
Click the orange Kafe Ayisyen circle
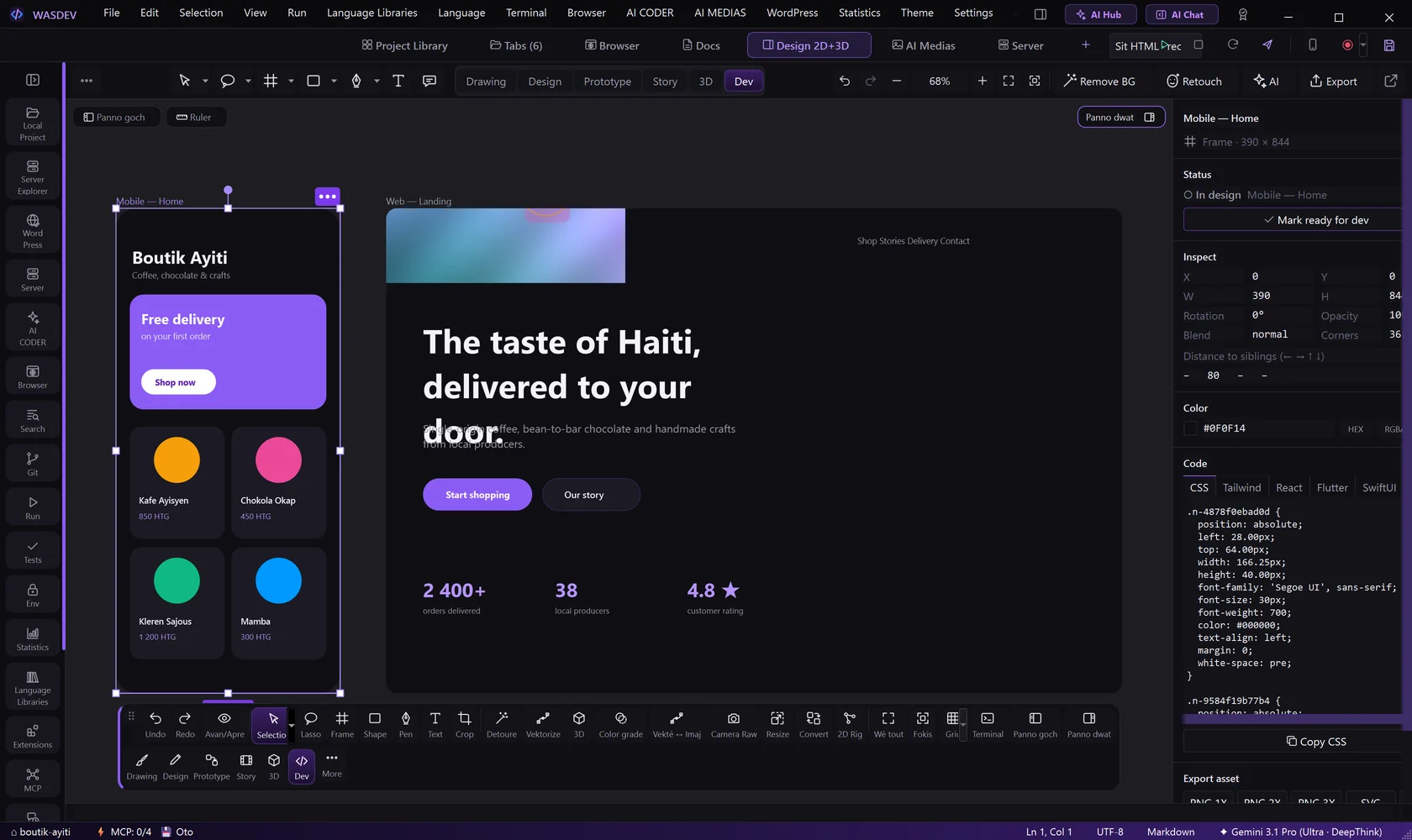coord(176,459)
